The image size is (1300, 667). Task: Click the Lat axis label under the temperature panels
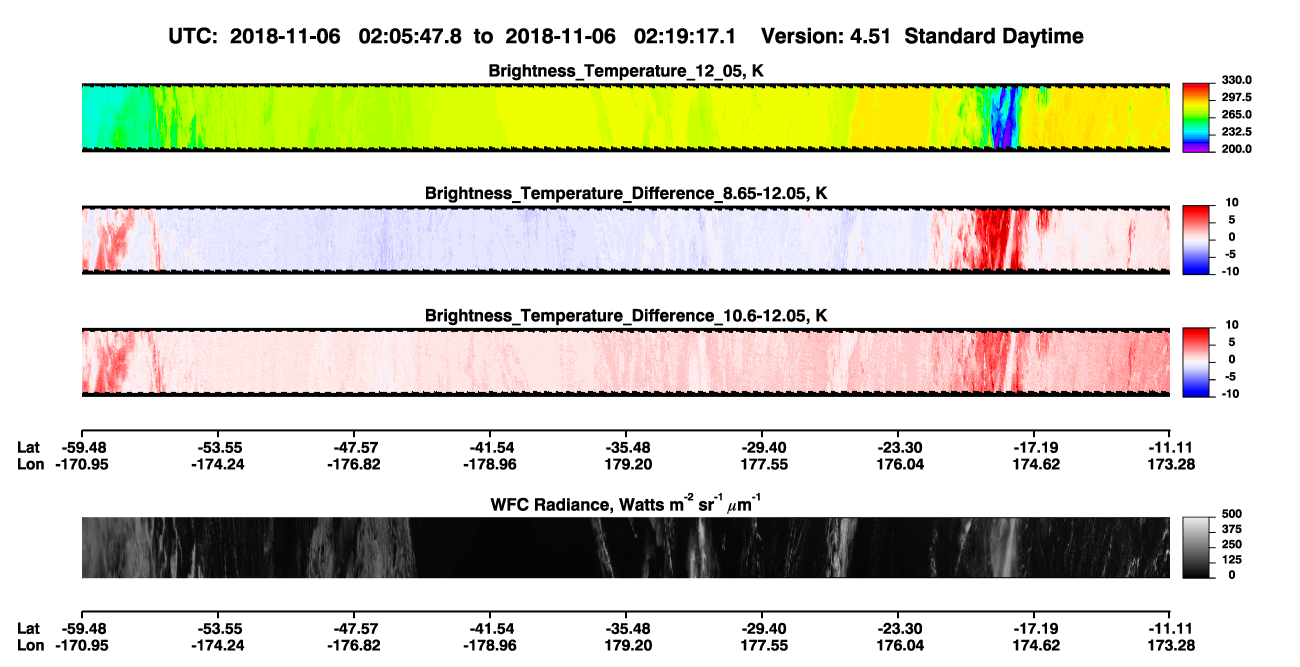pos(29,447)
